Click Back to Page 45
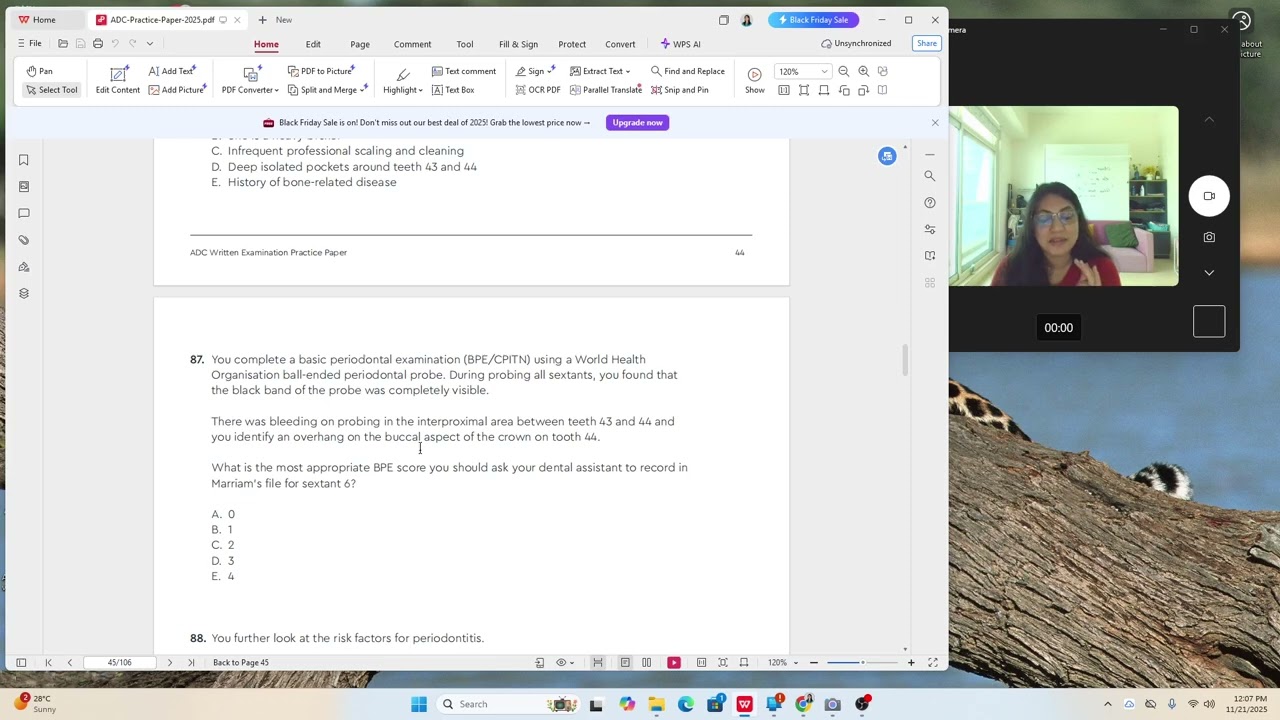The width and height of the screenshot is (1280, 720). (241, 663)
